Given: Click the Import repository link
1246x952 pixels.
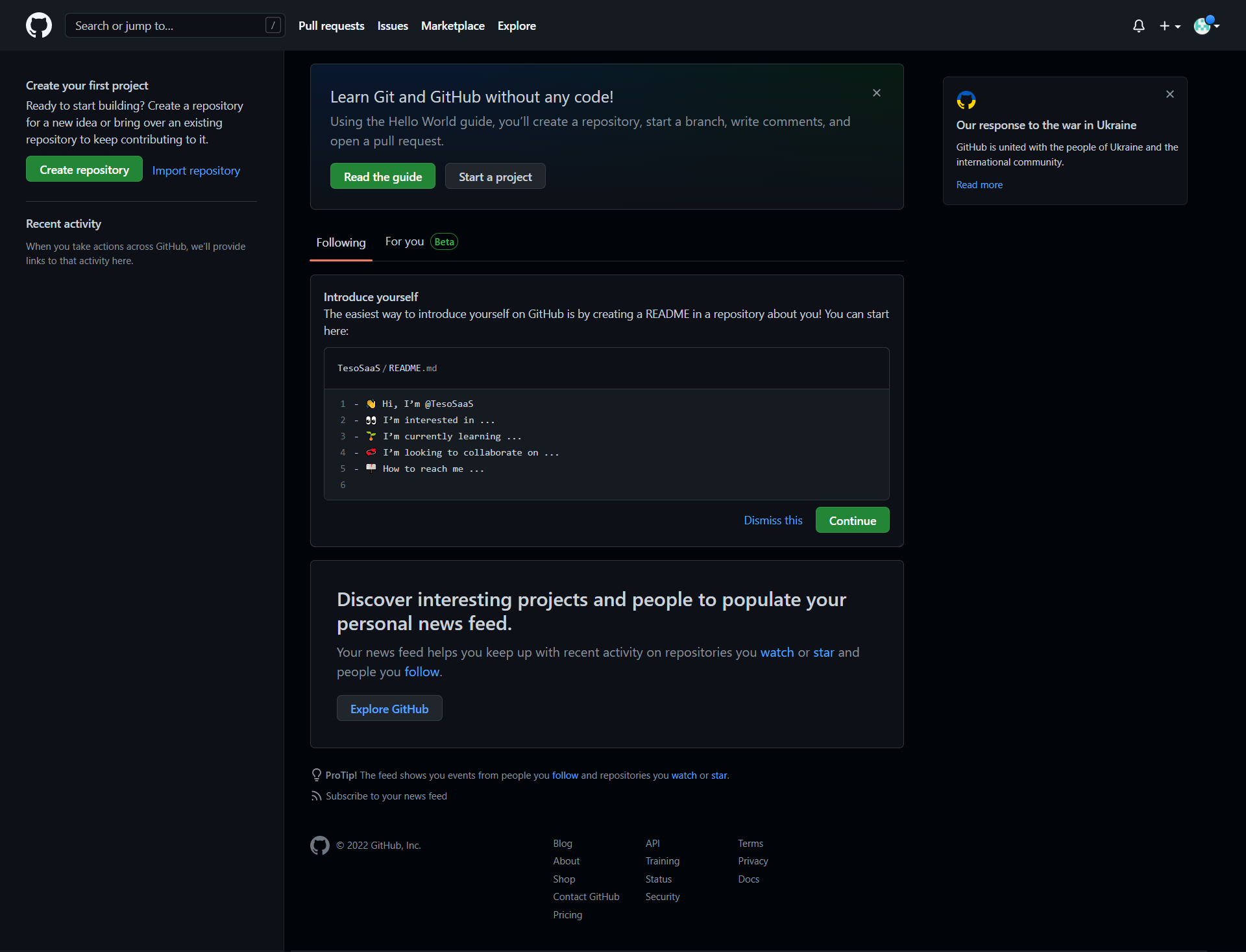Looking at the screenshot, I should coord(196,170).
